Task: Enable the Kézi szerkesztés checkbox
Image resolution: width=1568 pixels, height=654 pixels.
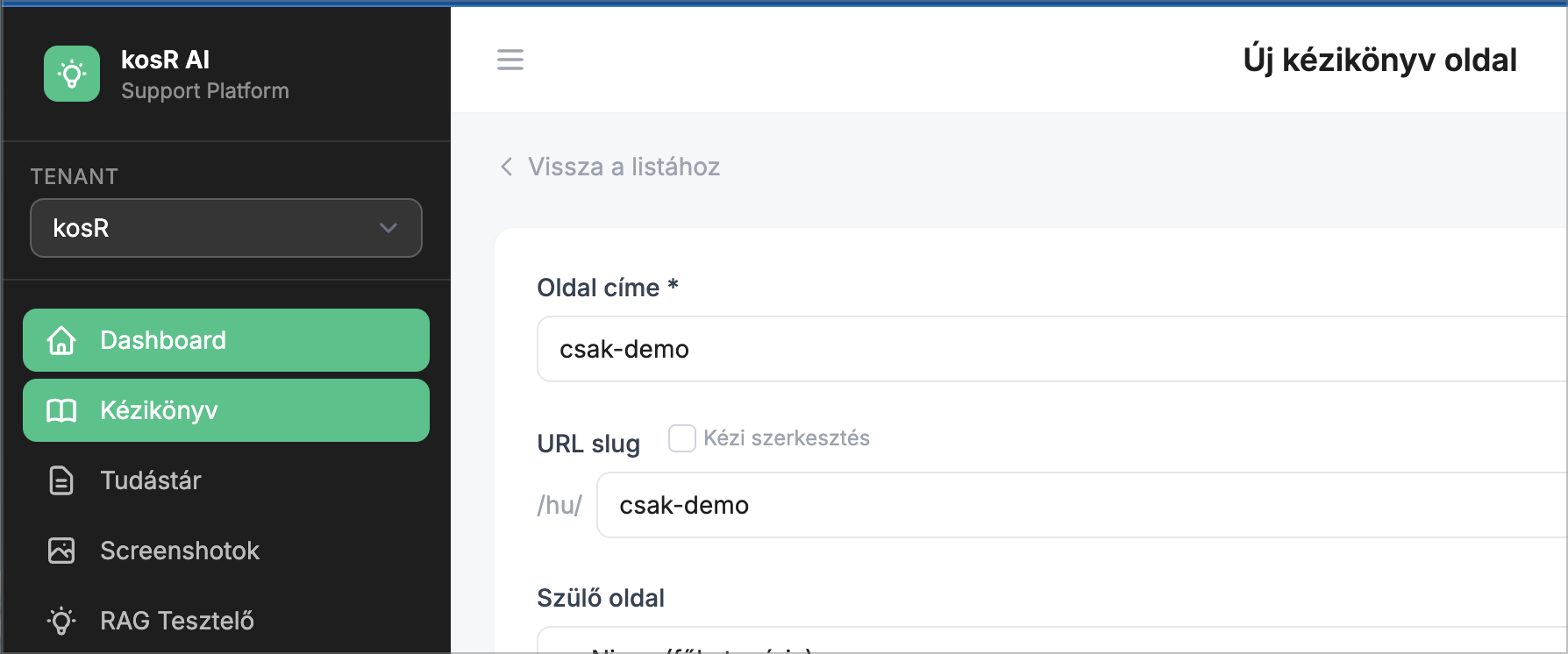Action: click(x=681, y=438)
